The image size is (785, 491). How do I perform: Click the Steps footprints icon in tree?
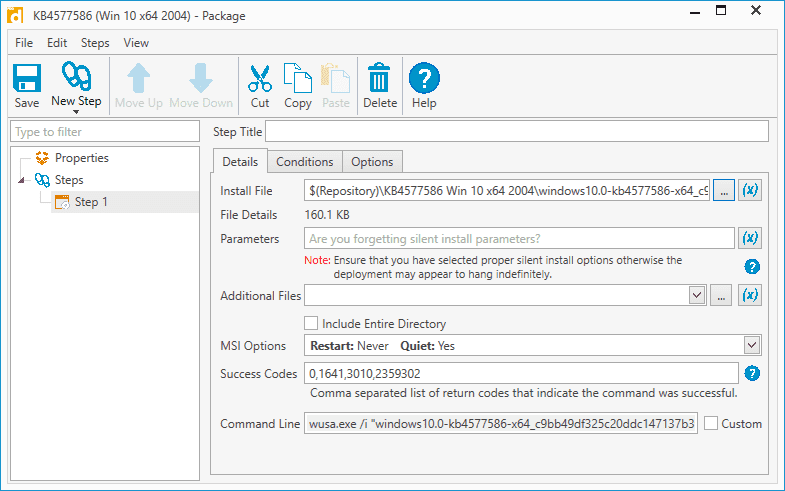point(42,180)
